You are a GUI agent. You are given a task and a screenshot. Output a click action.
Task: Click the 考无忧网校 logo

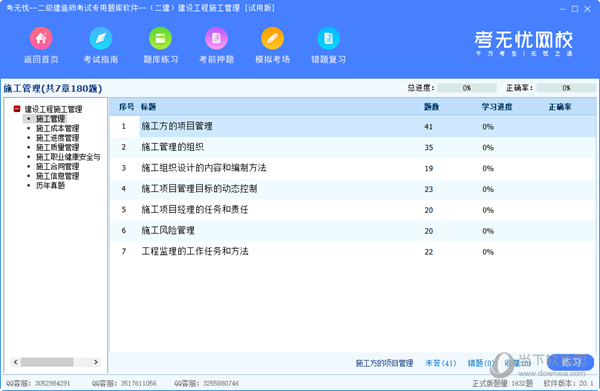pyautogui.click(x=523, y=43)
